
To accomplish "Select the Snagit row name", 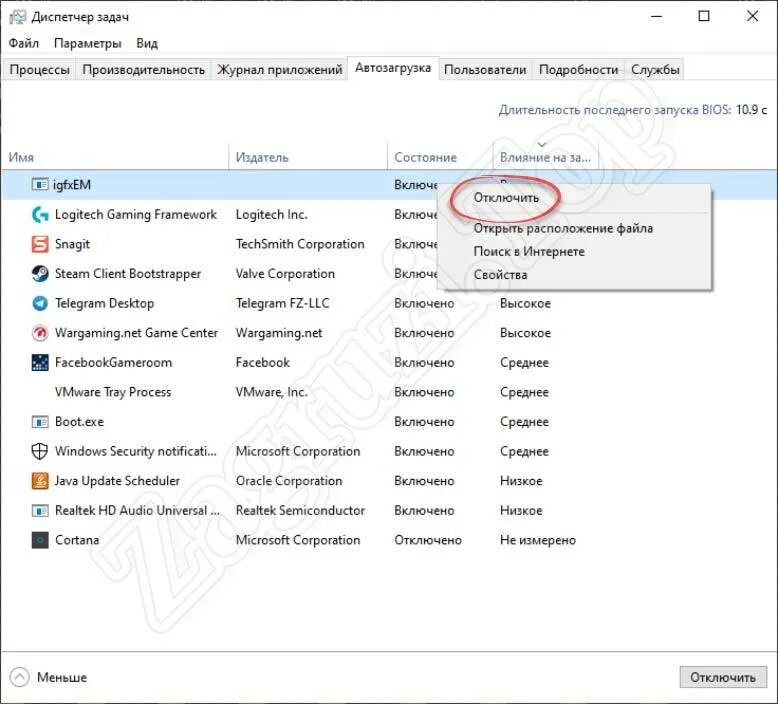I will tap(72, 244).
